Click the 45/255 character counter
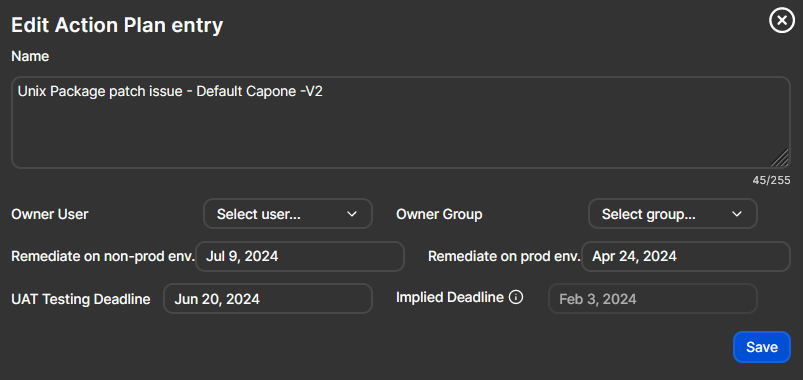Screen dimensions: 803x380 coord(771,180)
